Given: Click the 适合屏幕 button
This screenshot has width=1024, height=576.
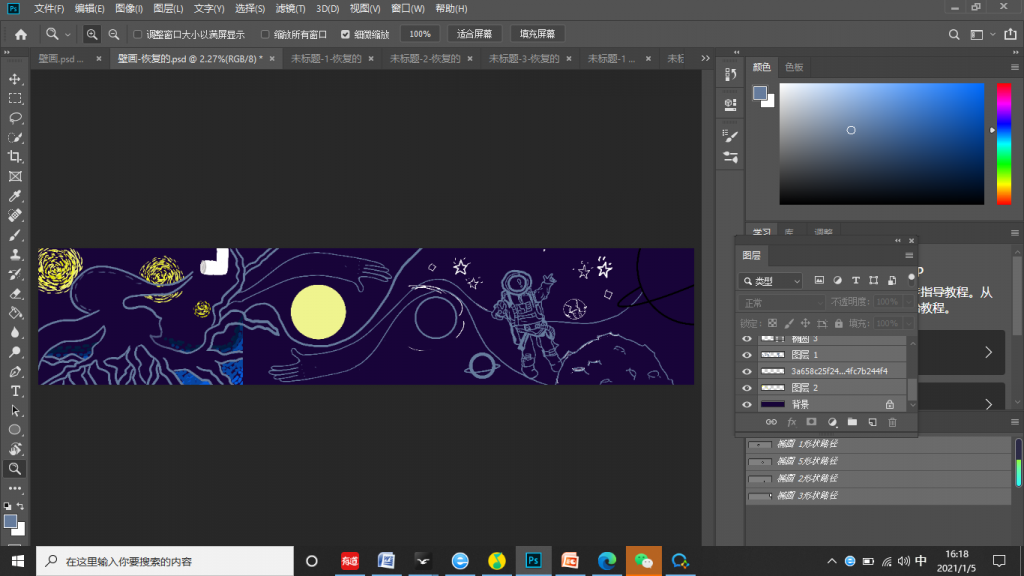Looking at the screenshot, I should click(474, 34).
